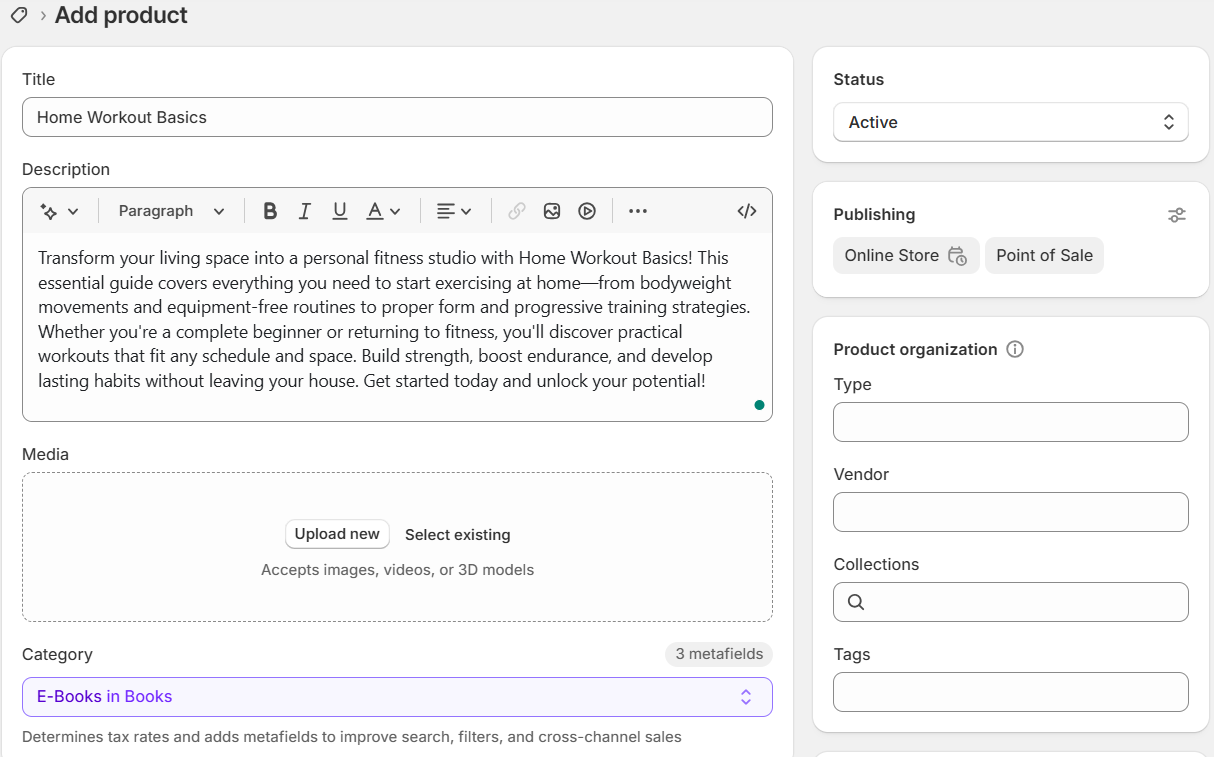
Task: Click the Tags input field
Action: pyautogui.click(x=1011, y=692)
